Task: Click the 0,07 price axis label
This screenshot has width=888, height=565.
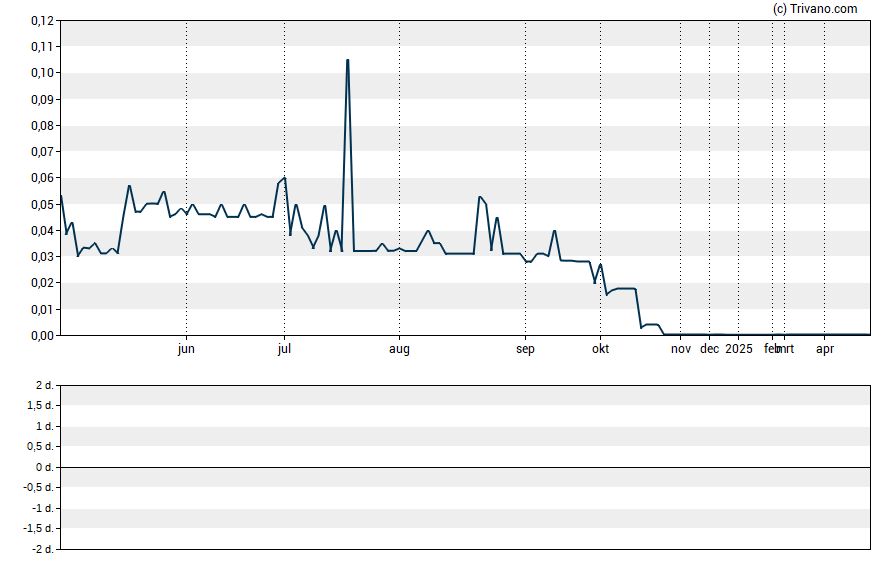Action: coord(42,152)
